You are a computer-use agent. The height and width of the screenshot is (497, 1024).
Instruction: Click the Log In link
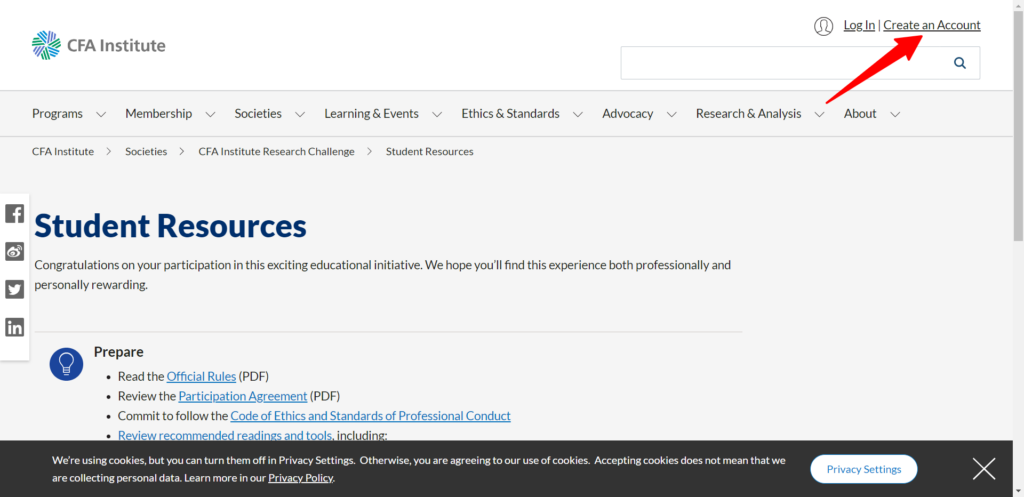pyautogui.click(x=859, y=25)
